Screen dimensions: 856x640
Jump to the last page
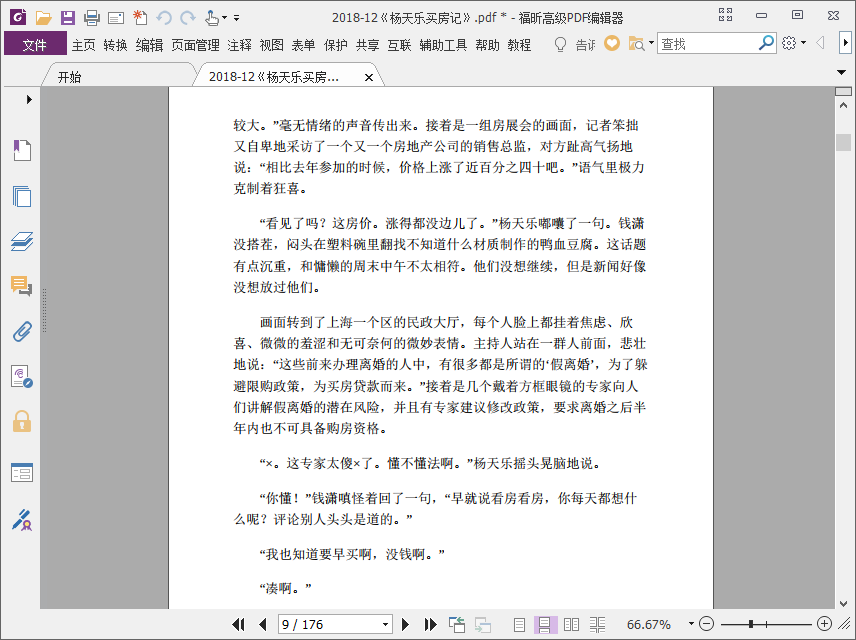tap(431, 624)
